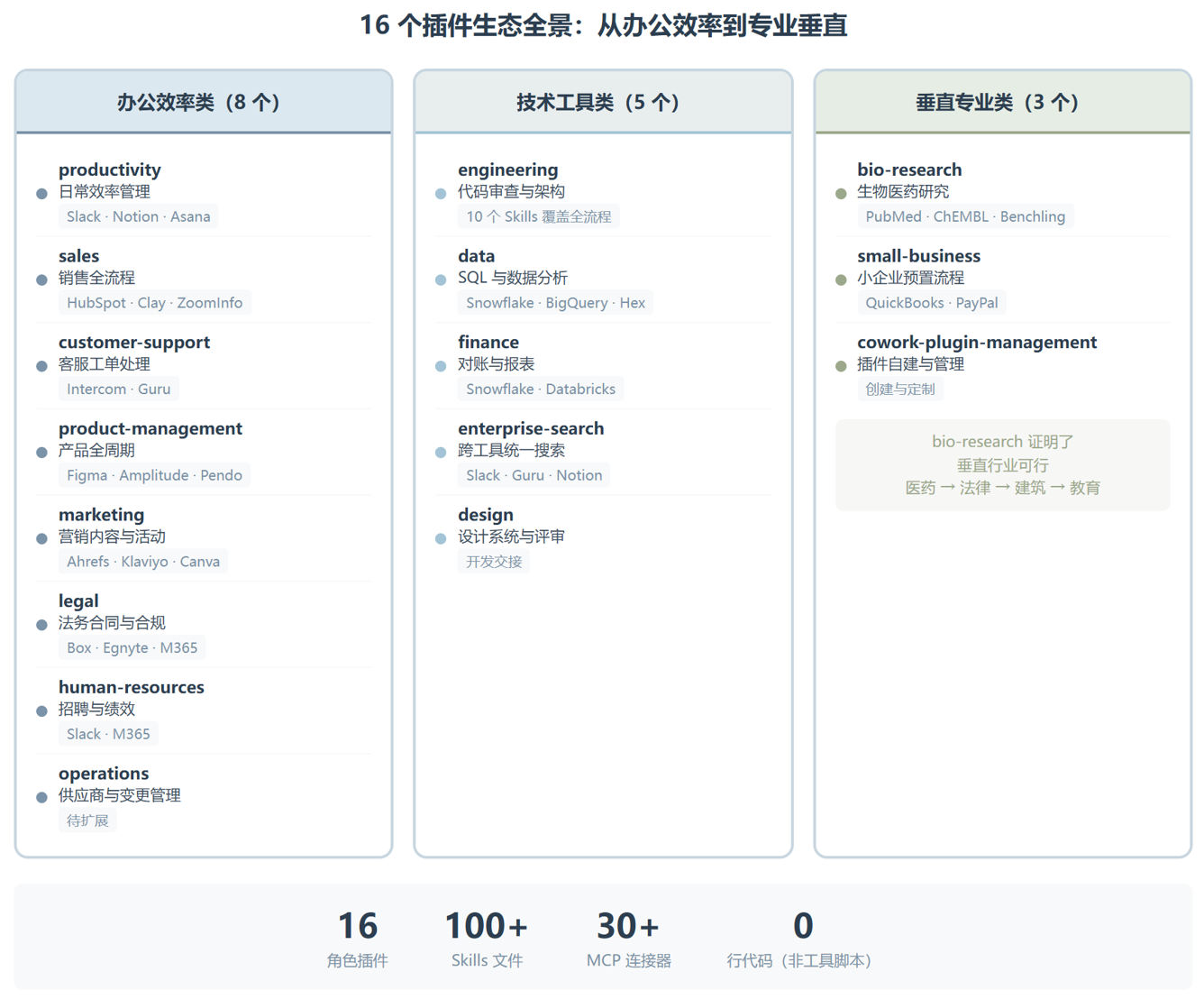1204x999 pixels.
Task: Click the 'Box · Egnyte · M365' tag
Action: [132, 648]
